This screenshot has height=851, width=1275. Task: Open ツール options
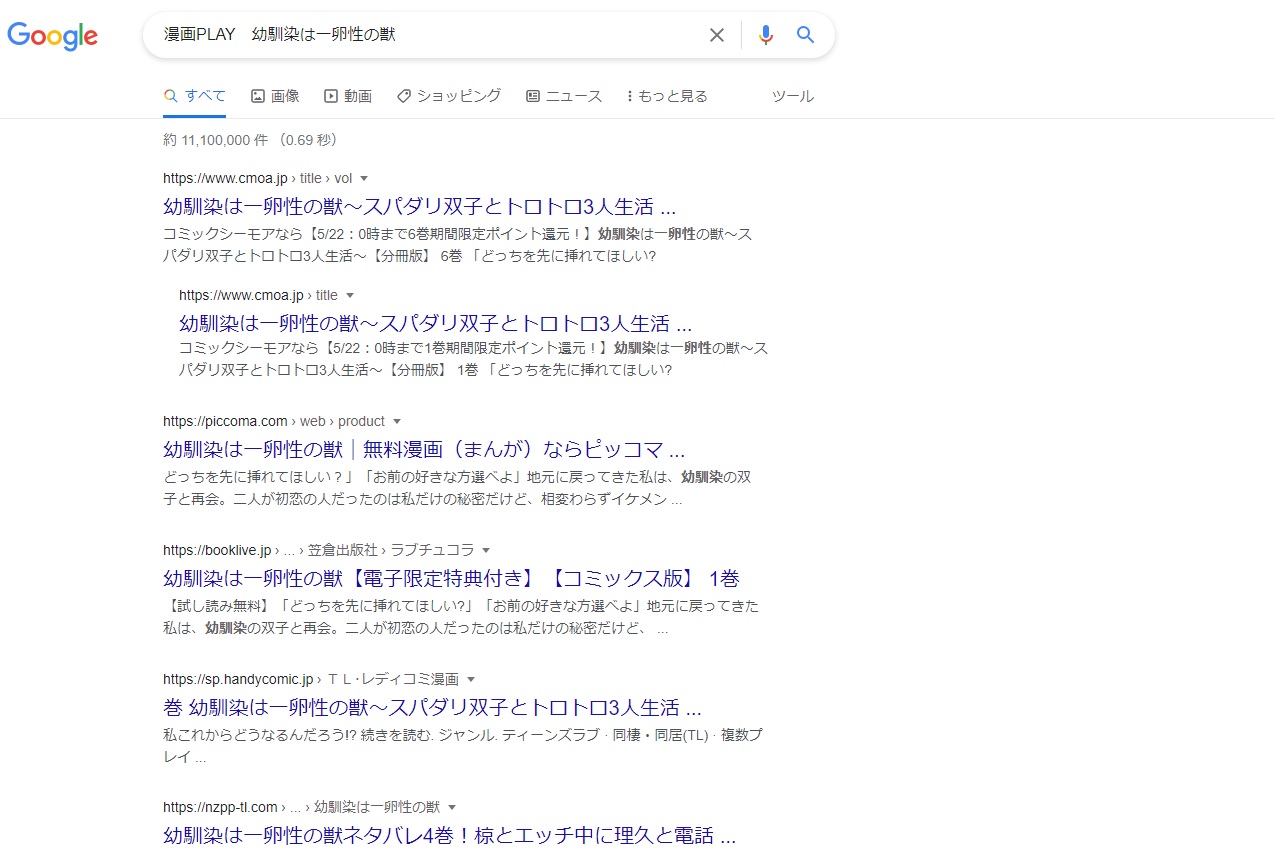(793, 96)
